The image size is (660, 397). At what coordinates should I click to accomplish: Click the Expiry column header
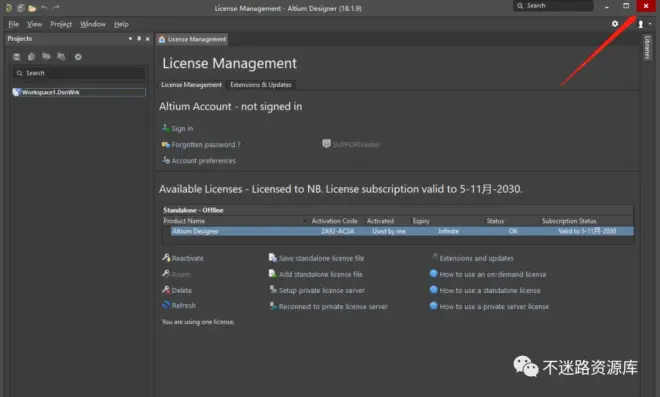[421, 221]
